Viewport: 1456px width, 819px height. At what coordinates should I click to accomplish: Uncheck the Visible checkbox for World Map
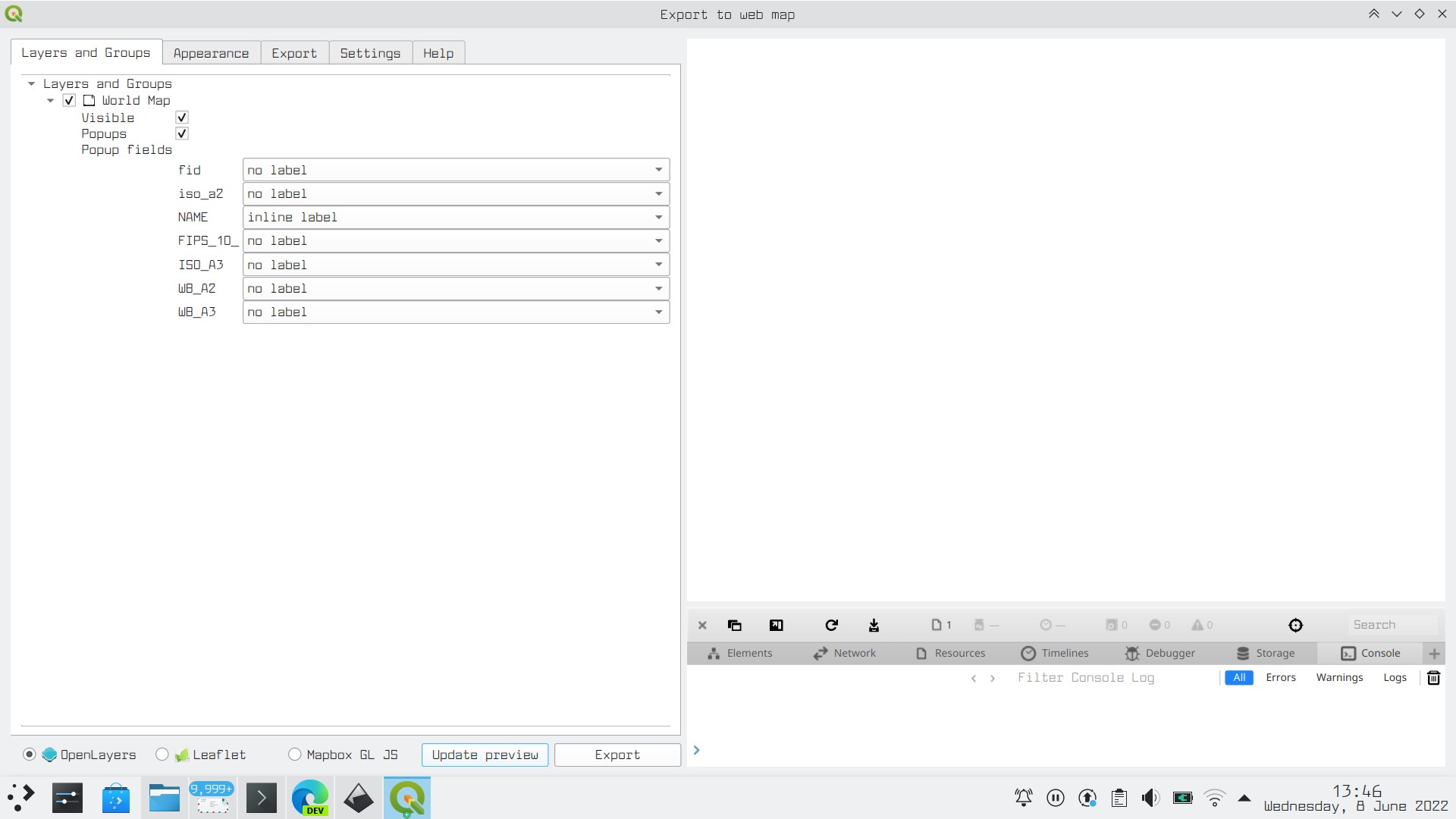tap(181, 117)
